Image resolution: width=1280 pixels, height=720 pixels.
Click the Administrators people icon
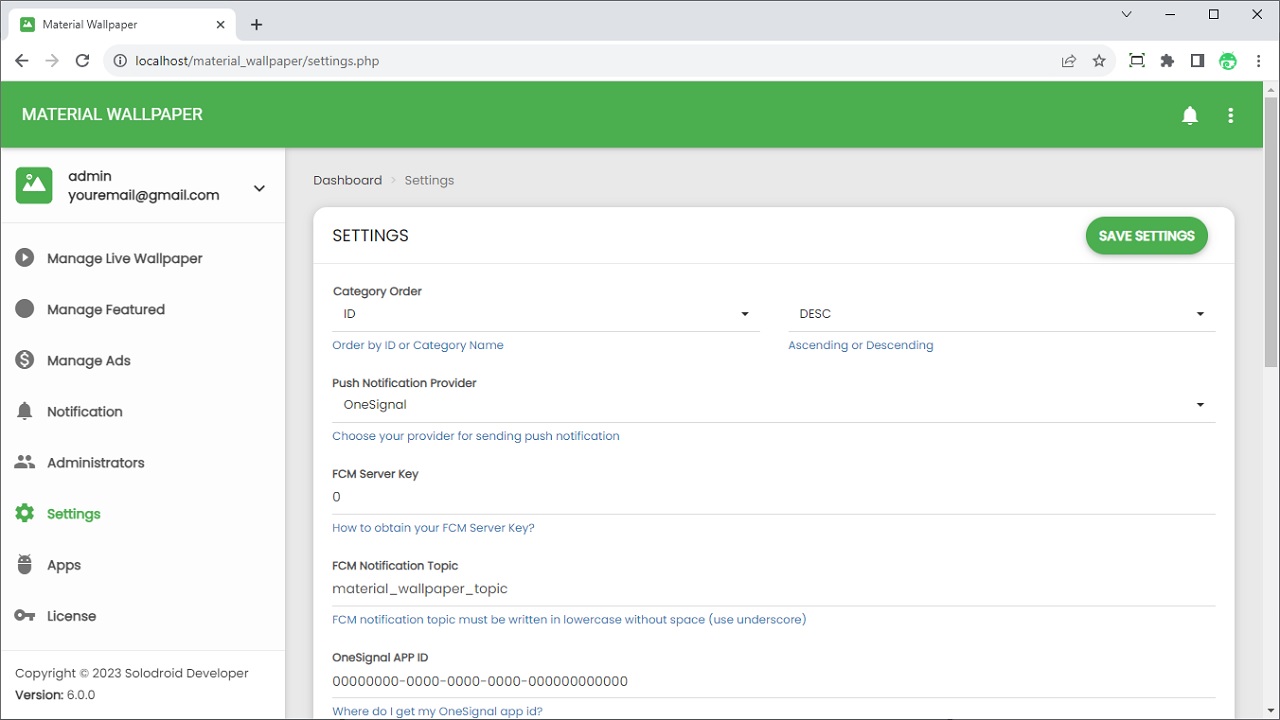point(25,462)
